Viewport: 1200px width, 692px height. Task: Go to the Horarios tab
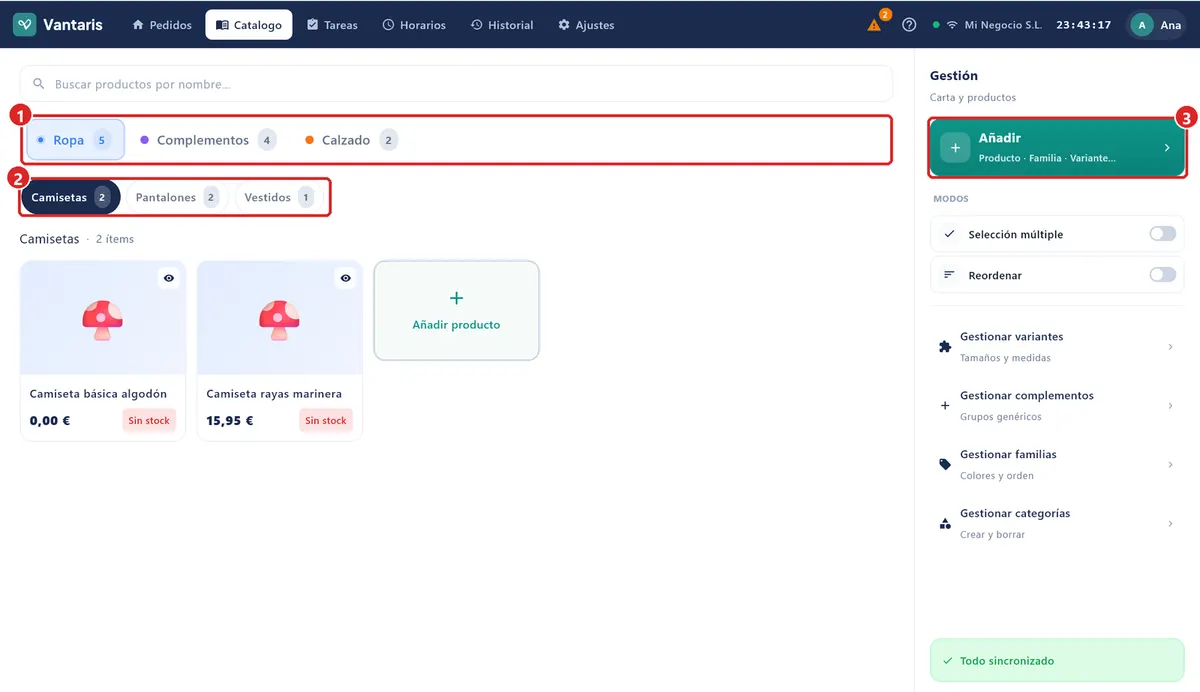[x=414, y=25]
